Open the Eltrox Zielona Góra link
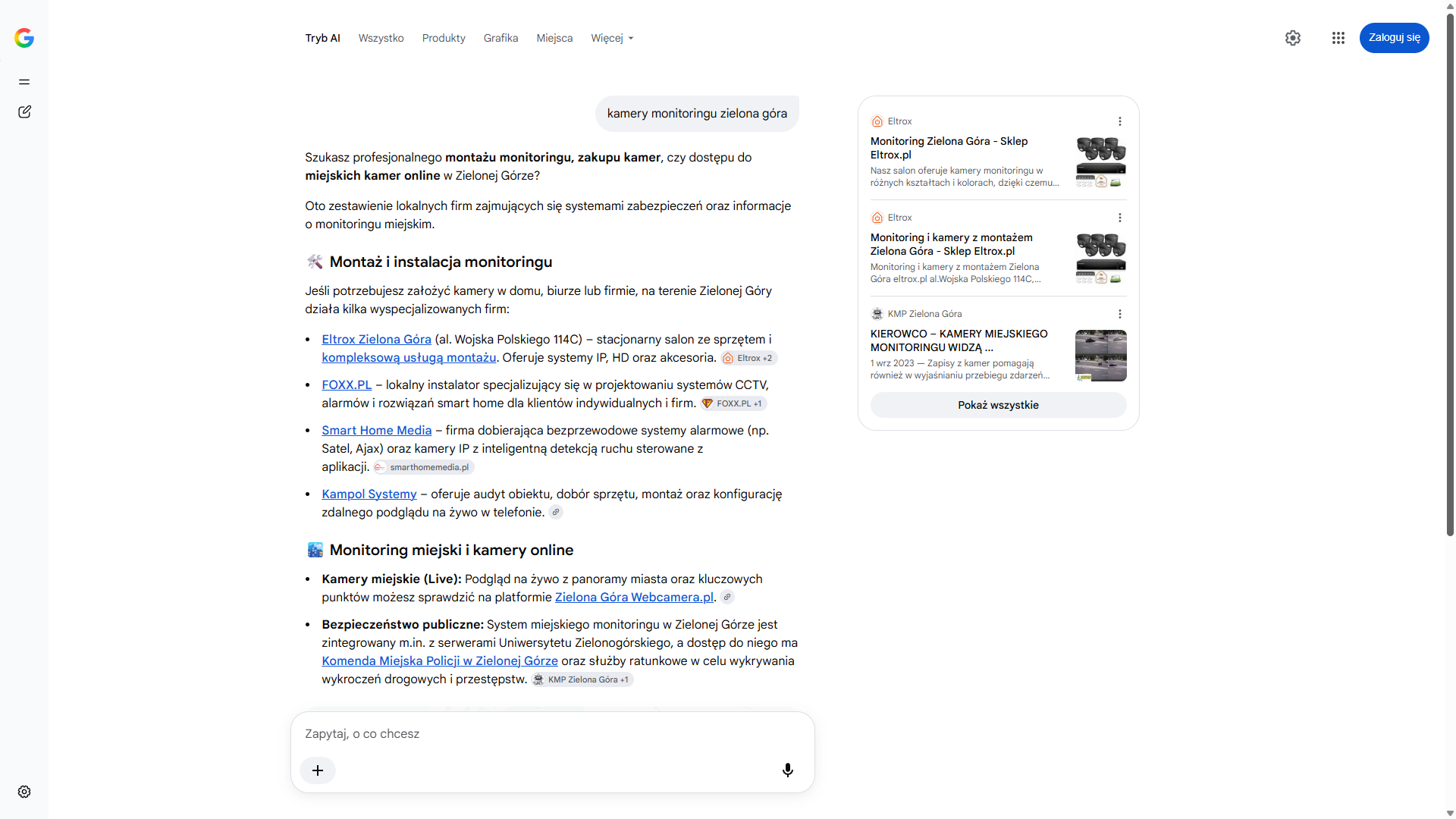 (376, 340)
